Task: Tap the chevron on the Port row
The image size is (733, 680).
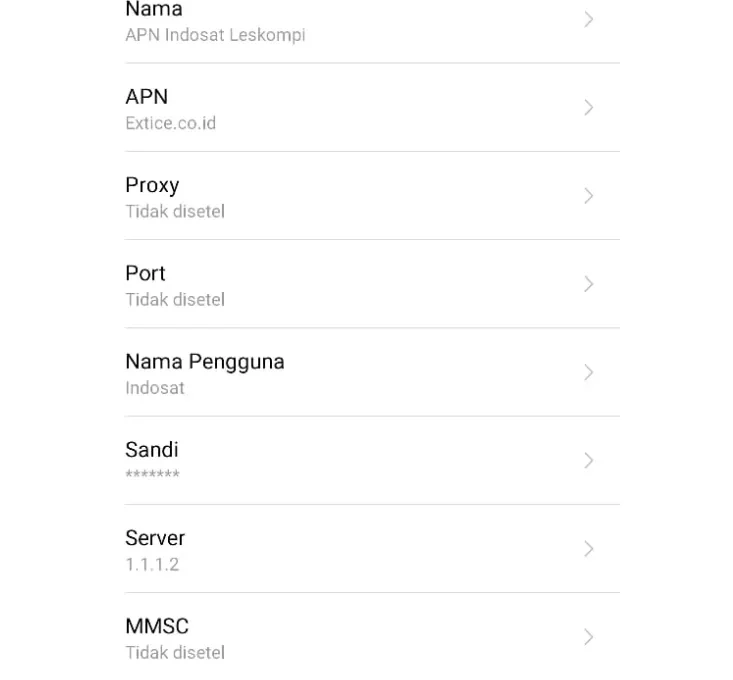Action: [x=589, y=284]
